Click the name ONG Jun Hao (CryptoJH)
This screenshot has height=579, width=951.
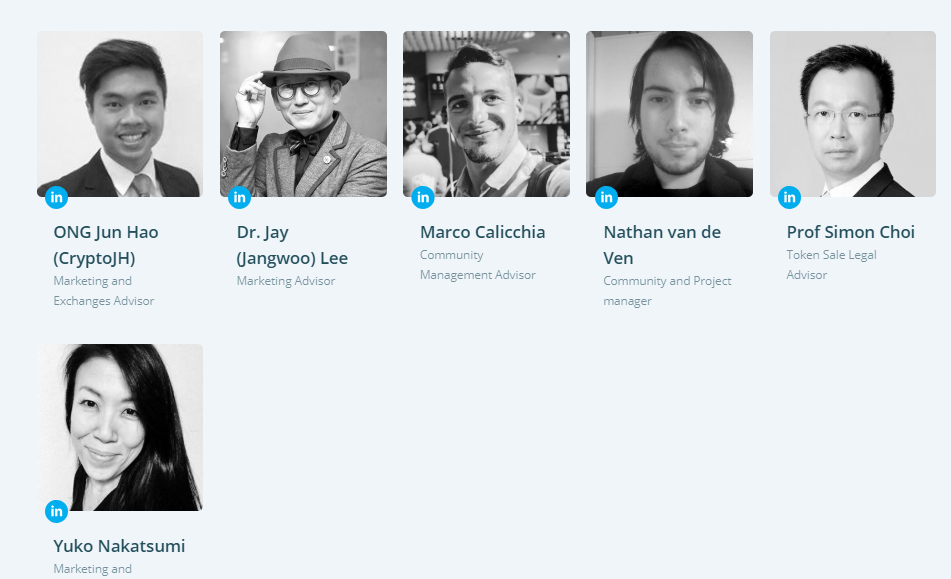[x=106, y=245]
